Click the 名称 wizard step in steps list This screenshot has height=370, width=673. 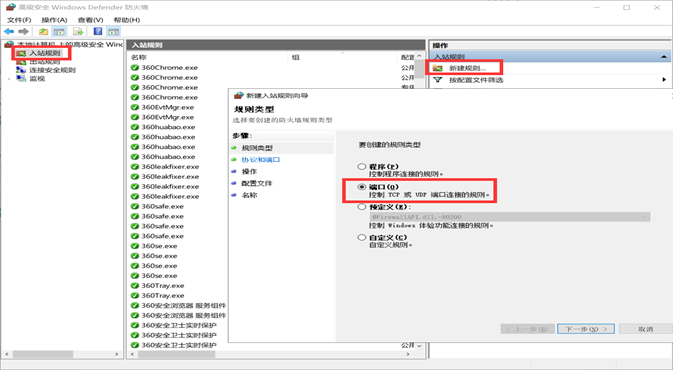249,195
